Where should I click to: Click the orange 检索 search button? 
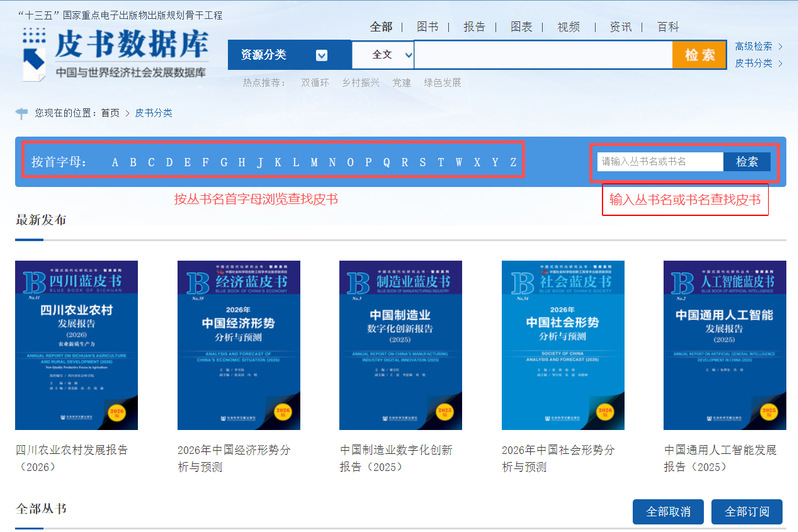(x=699, y=54)
